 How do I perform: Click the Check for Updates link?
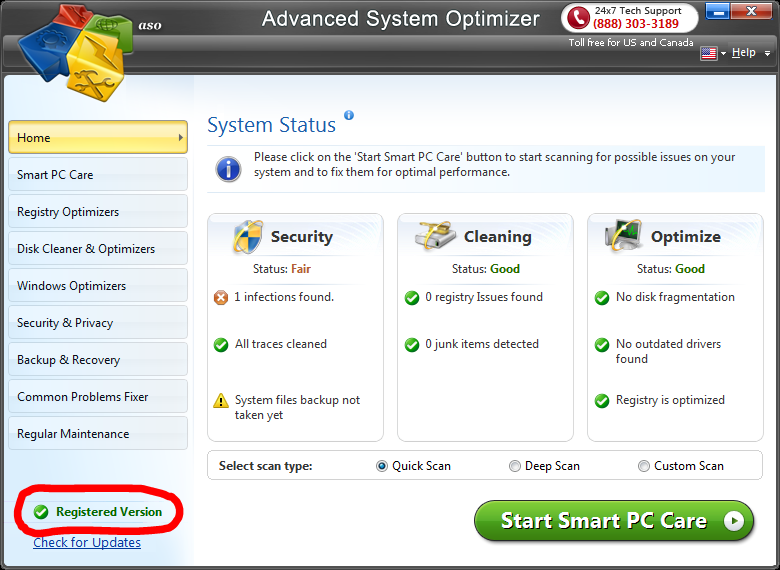click(x=87, y=543)
